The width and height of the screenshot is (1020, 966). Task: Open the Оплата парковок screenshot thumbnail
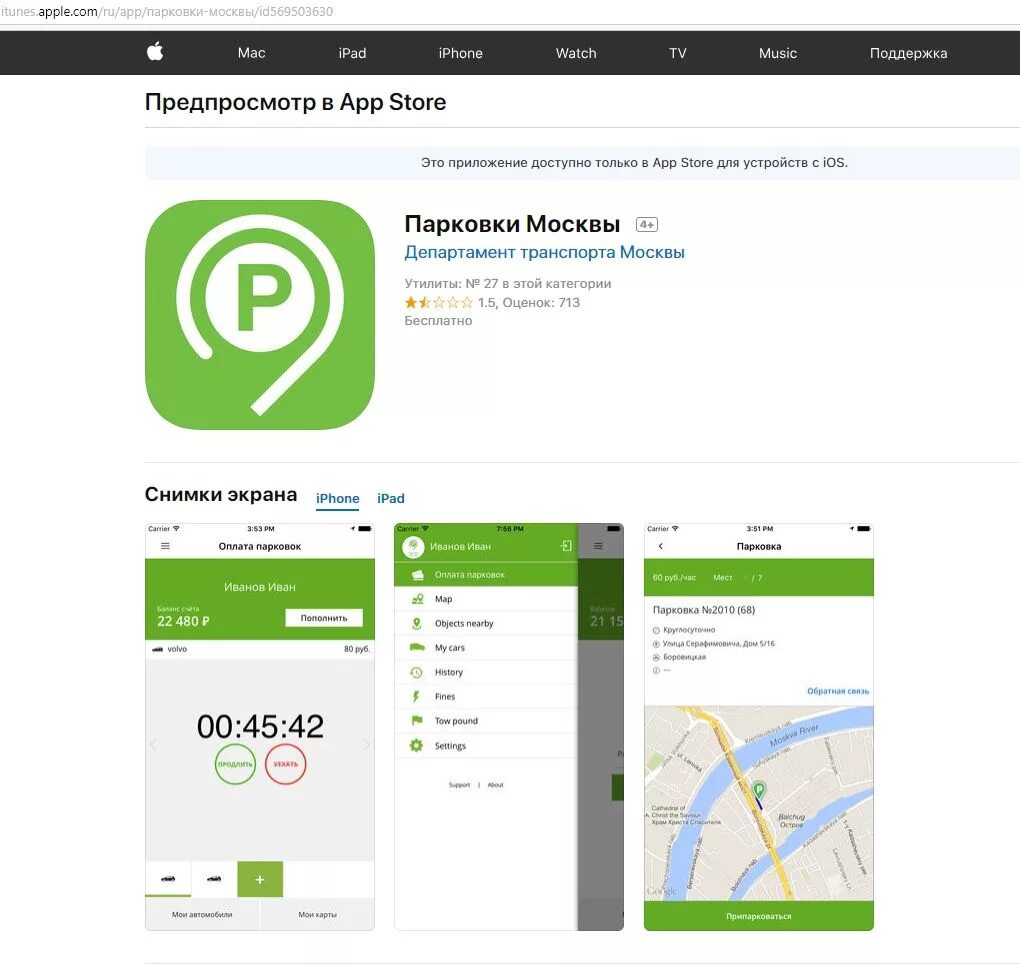[260, 727]
